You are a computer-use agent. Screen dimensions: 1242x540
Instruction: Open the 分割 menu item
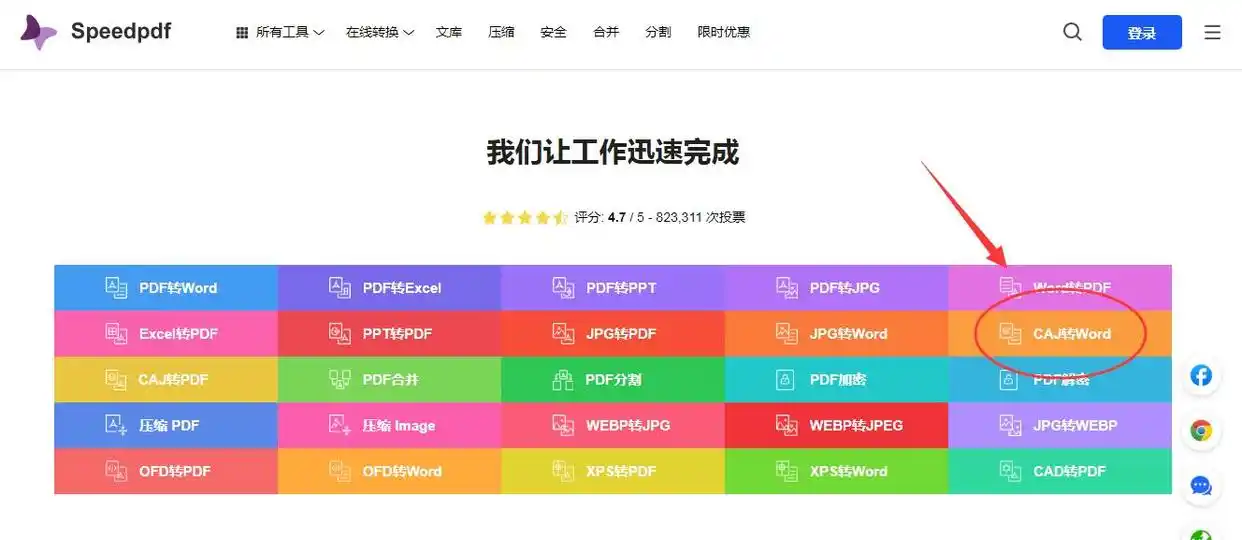(x=658, y=32)
